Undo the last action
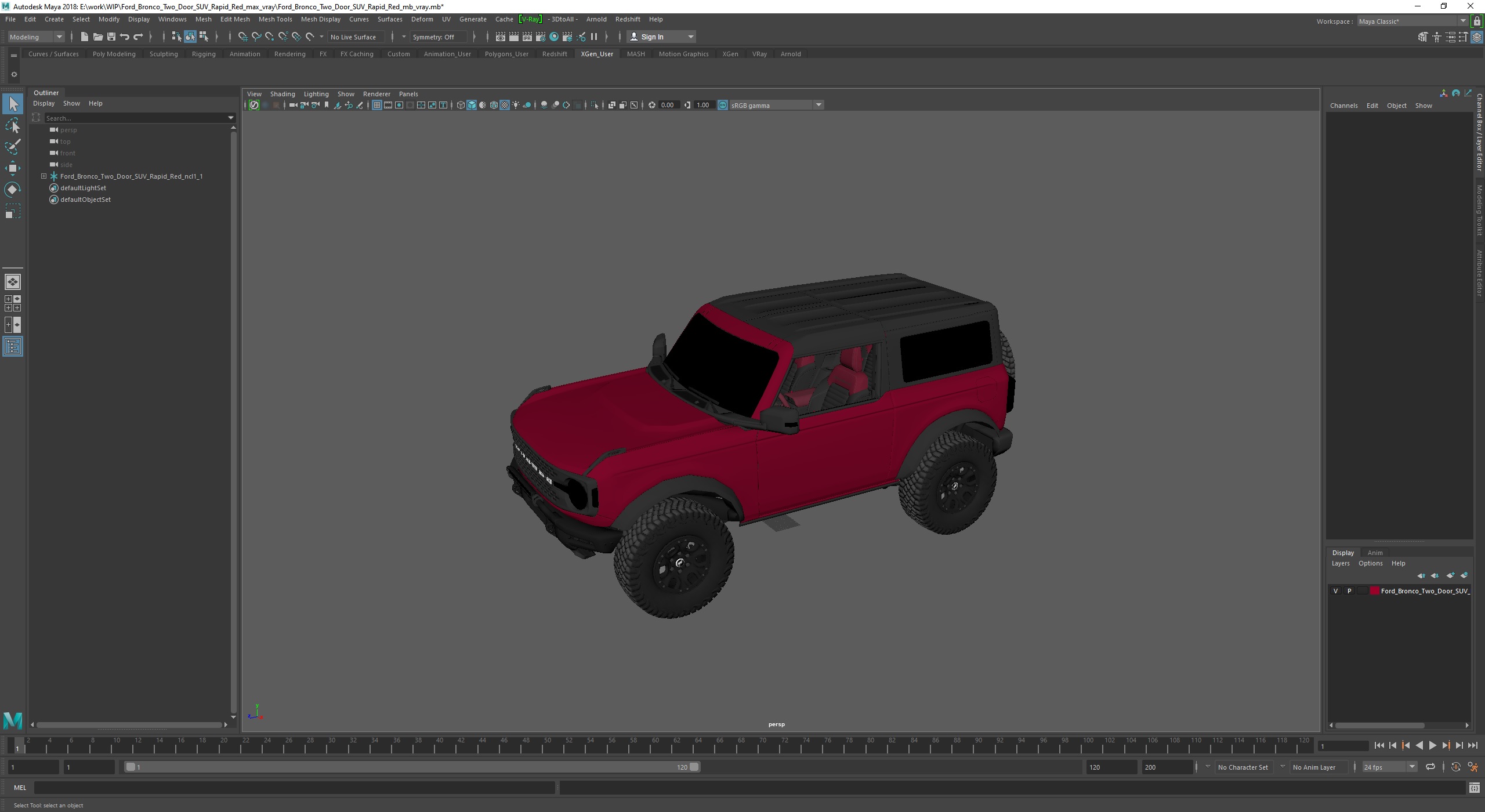The width and height of the screenshot is (1485, 812). tap(124, 37)
